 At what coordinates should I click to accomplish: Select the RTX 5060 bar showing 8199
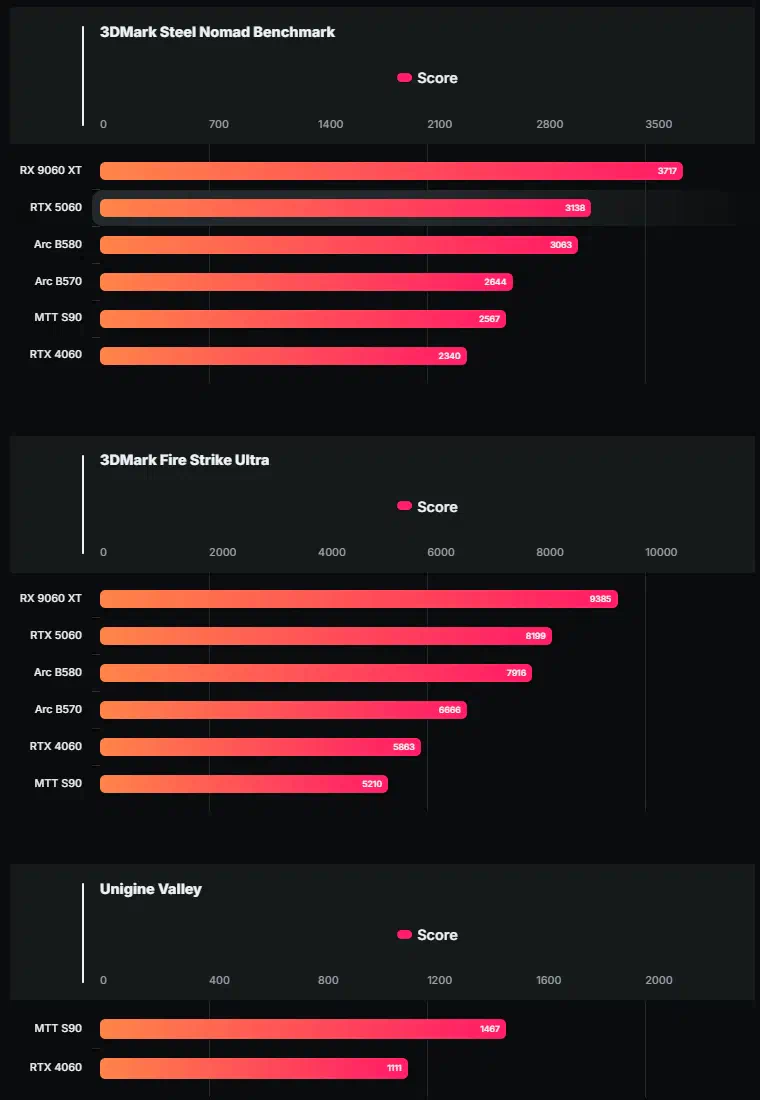[x=326, y=636]
